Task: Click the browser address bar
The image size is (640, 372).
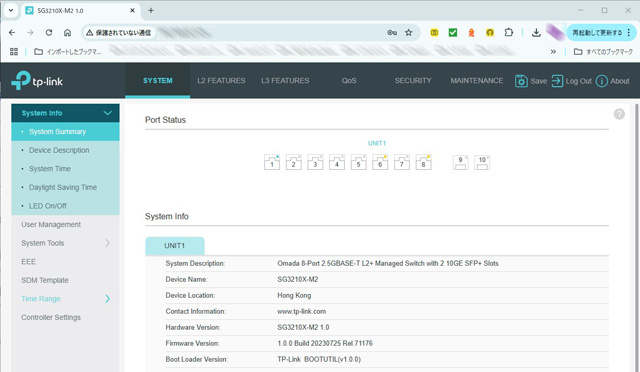Action: (x=251, y=33)
